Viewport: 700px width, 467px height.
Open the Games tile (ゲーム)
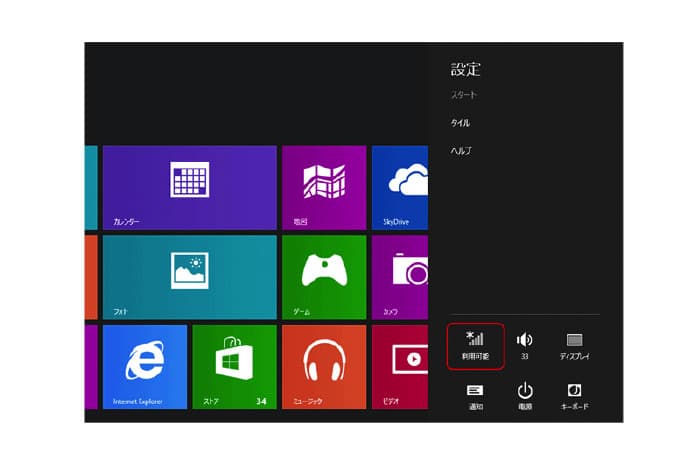324,277
